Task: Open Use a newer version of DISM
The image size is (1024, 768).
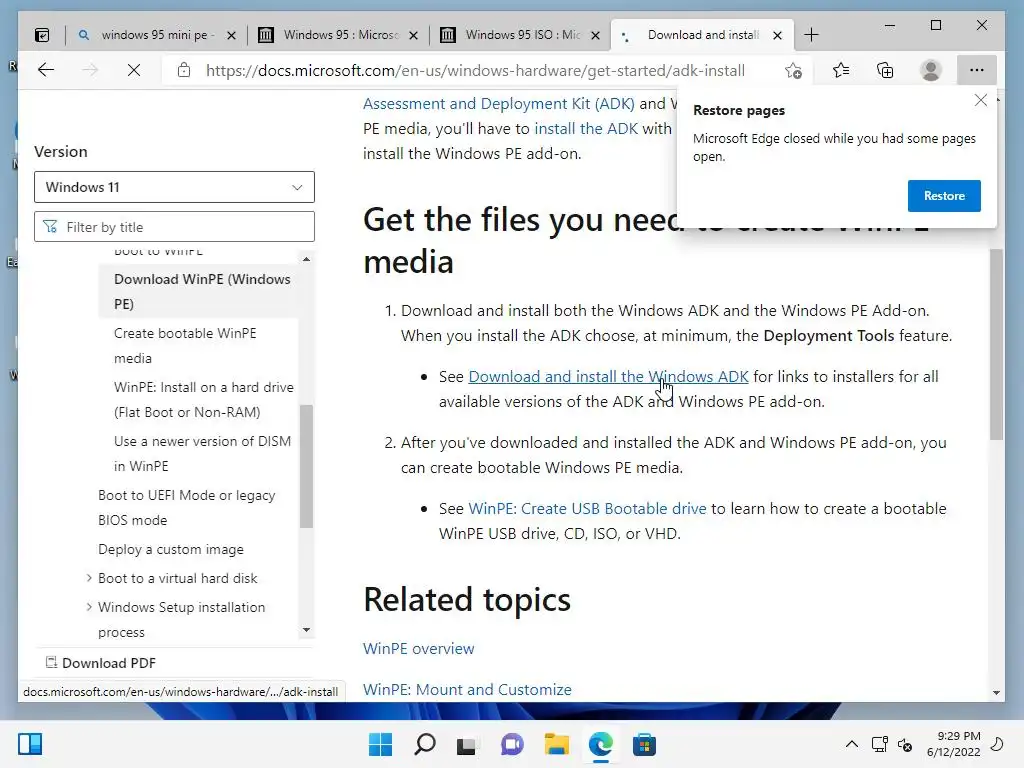Action: (x=202, y=453)
